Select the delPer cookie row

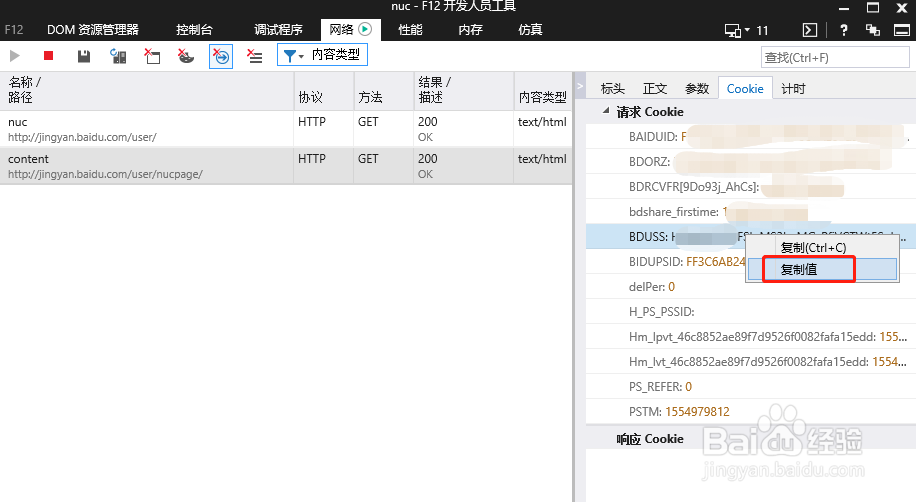coord(751,287)
